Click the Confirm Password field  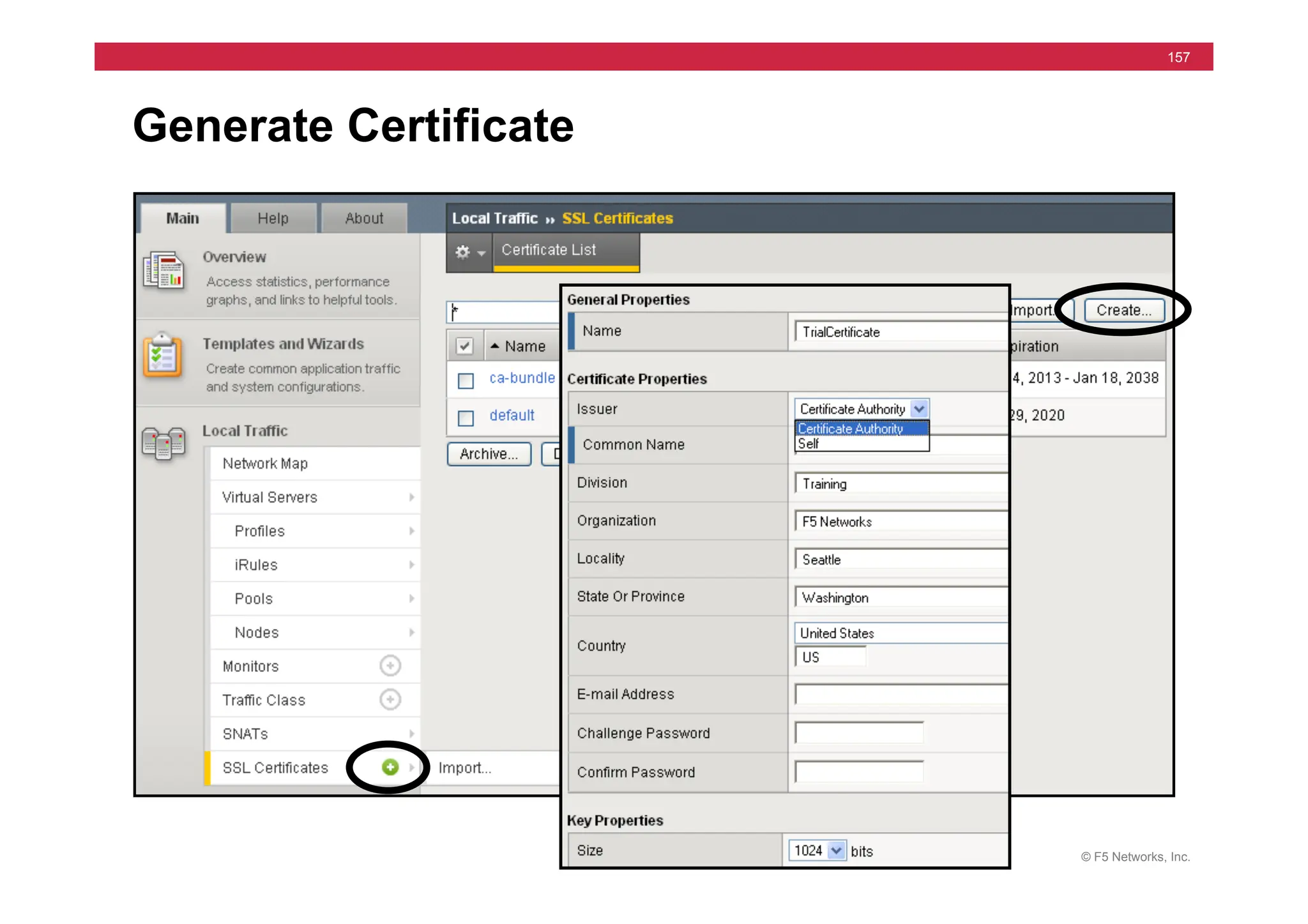[859, 771]
